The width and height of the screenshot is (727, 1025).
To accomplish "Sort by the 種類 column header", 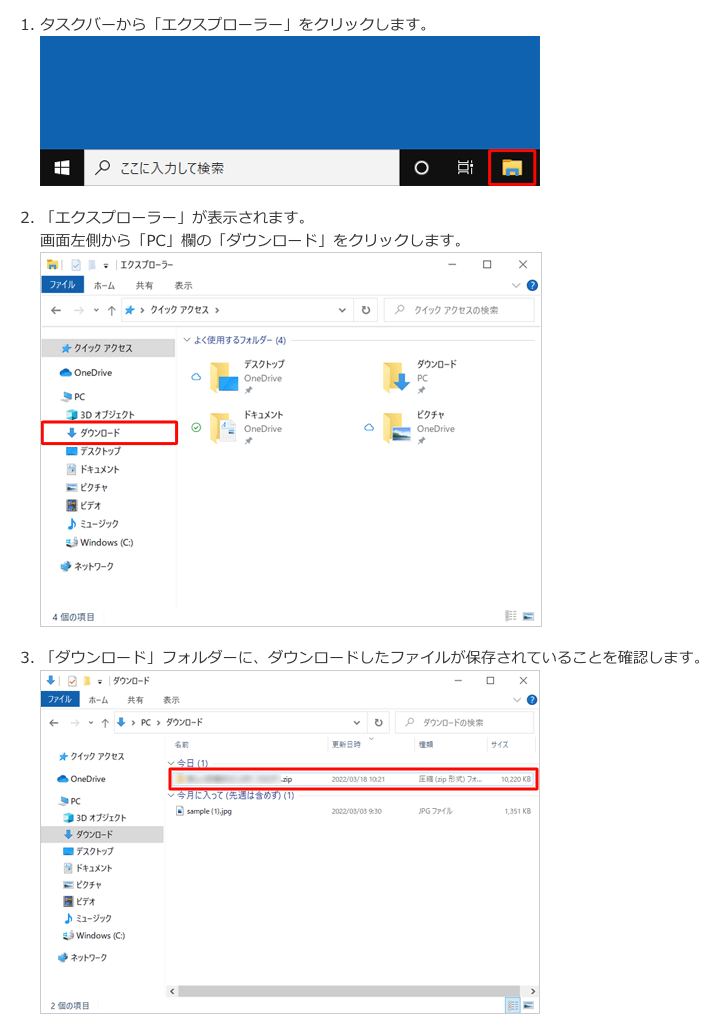I will 426,745.
